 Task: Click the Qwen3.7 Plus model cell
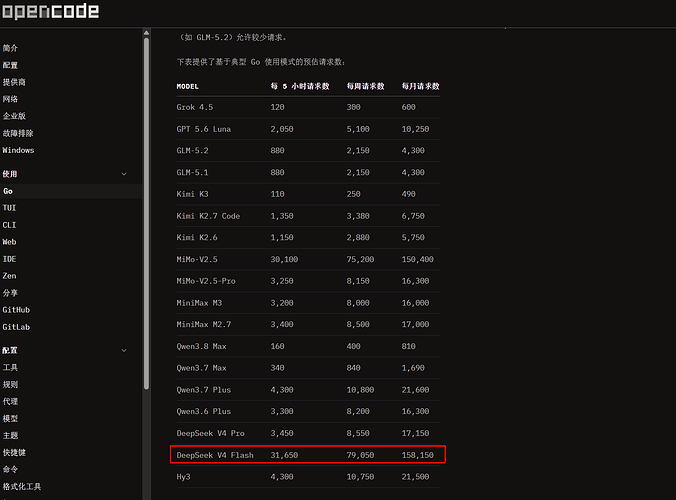[x=203, y=390]
